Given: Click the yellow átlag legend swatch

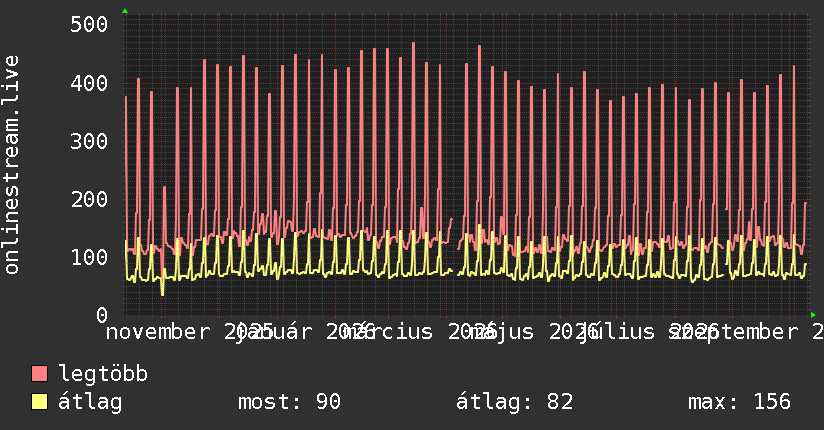Looking at the screenshot, I should [x=39, y=401].
